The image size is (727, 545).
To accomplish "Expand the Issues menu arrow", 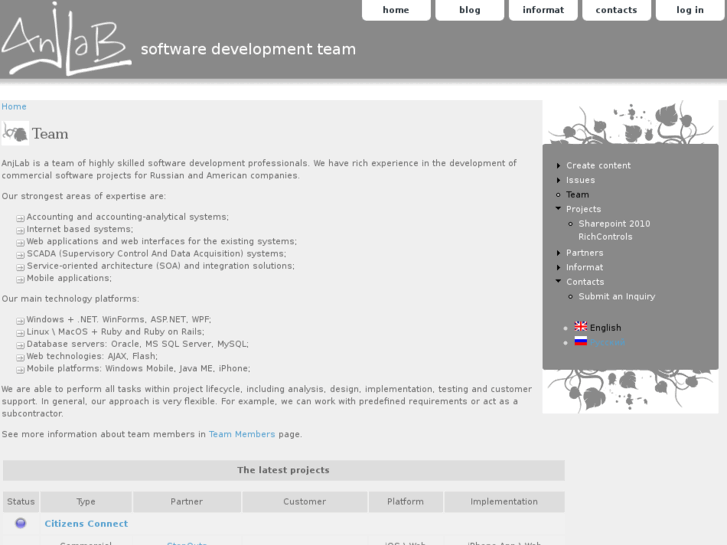I will pos(558,180).
